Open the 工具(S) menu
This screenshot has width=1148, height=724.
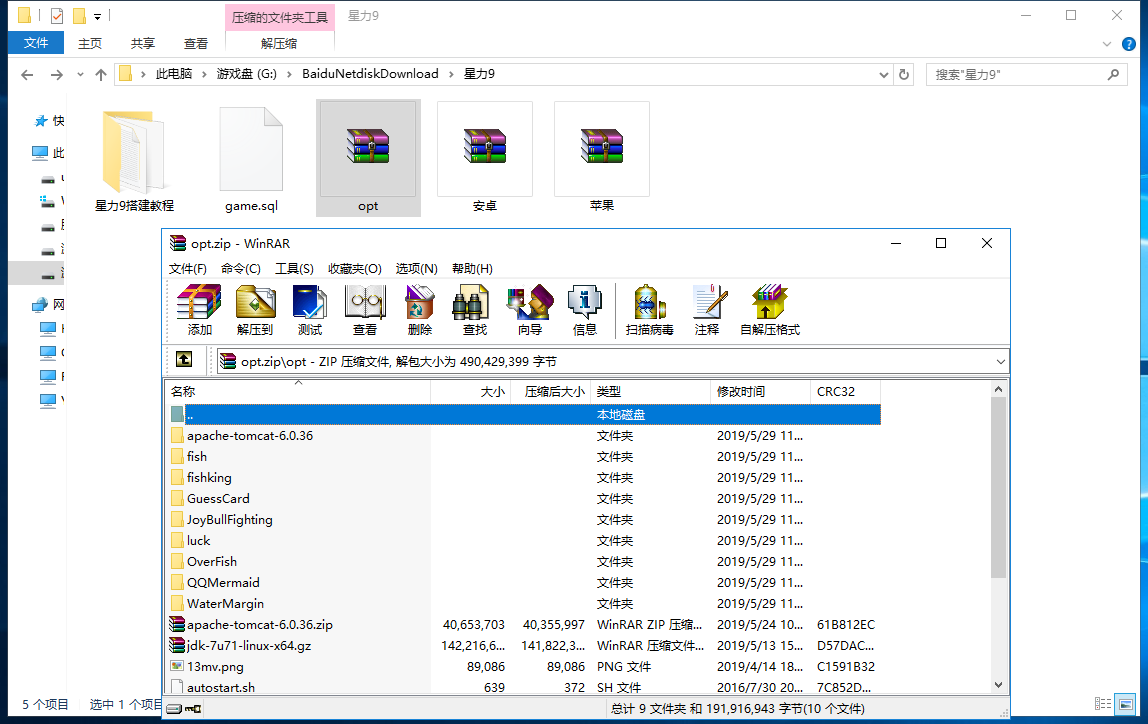point(294,269)
